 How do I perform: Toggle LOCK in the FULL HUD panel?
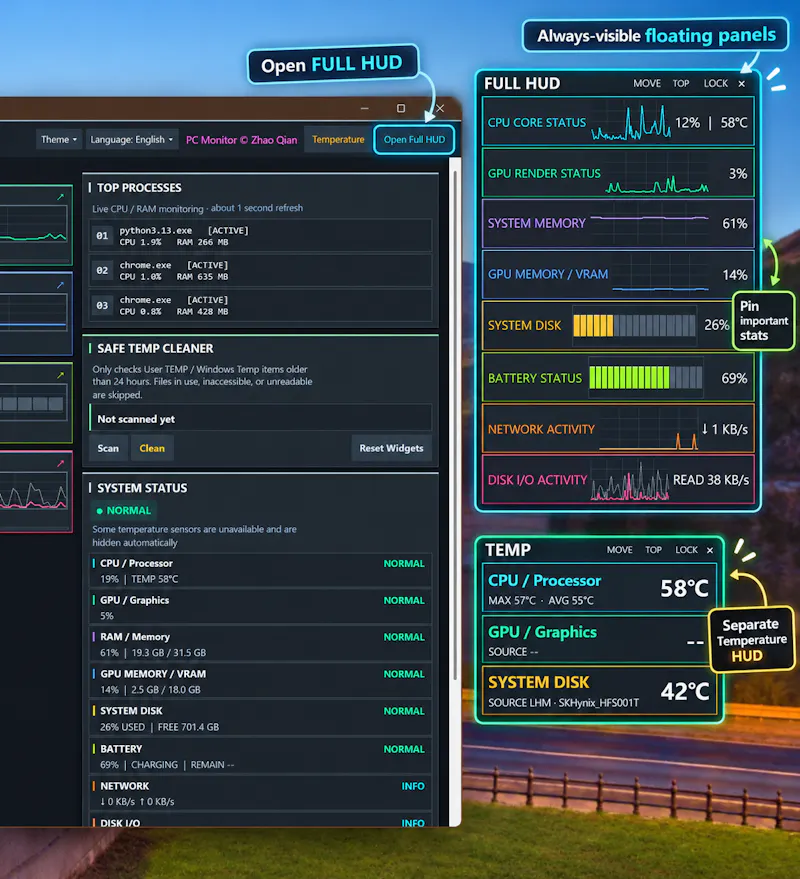tap(716, 84)
